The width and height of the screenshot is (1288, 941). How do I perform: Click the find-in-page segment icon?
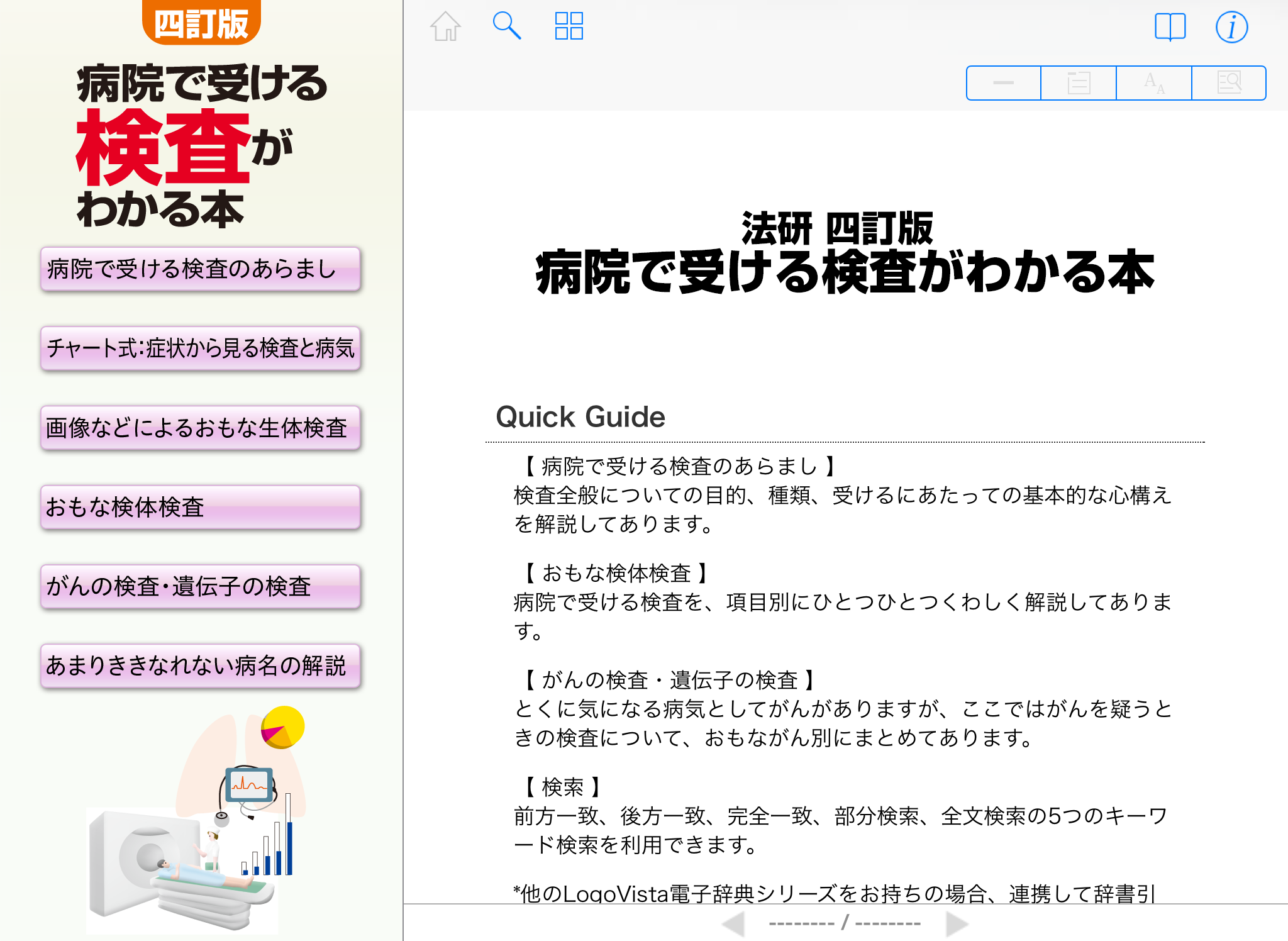(1229, 83)
